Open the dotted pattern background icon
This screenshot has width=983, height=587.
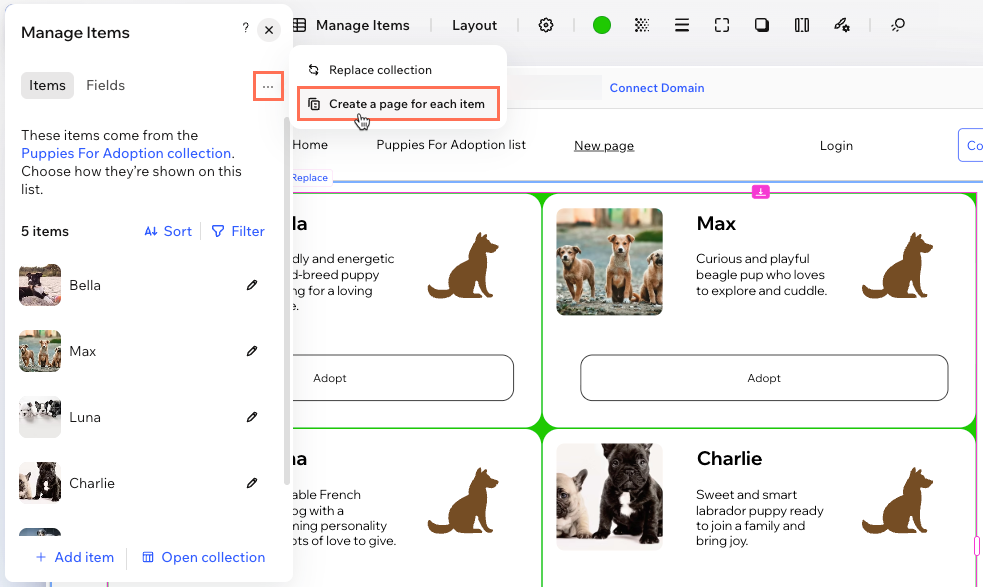pos(642,25)
